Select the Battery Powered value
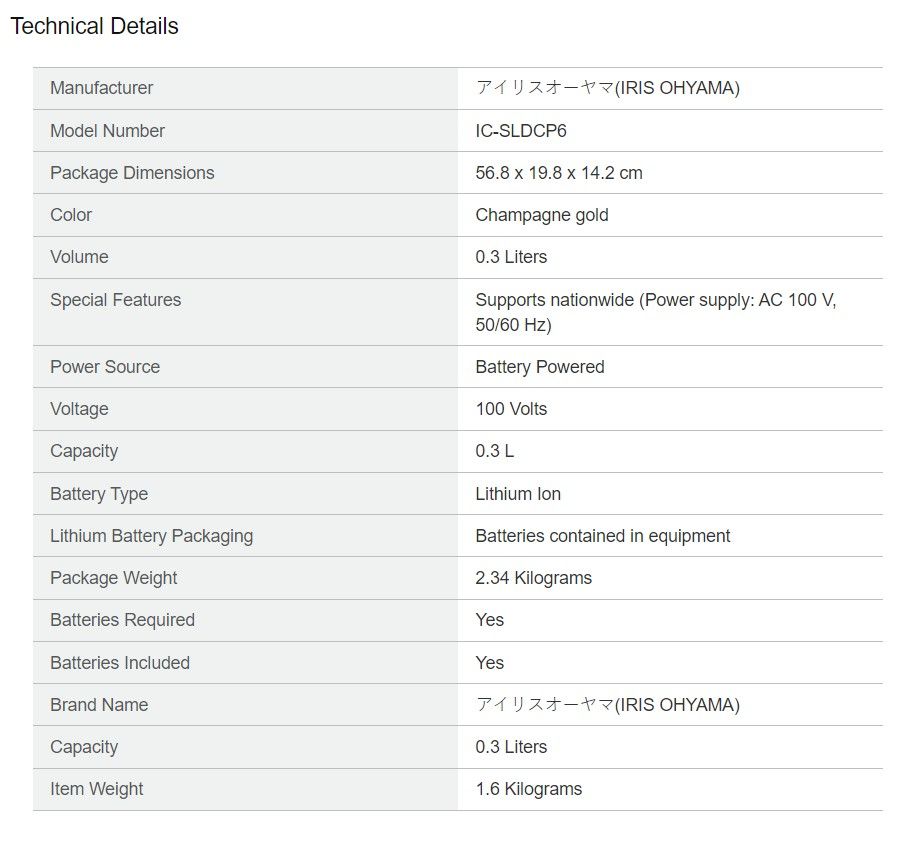The height and width of the screenshot is (841, 902). (x=539, y=367)
